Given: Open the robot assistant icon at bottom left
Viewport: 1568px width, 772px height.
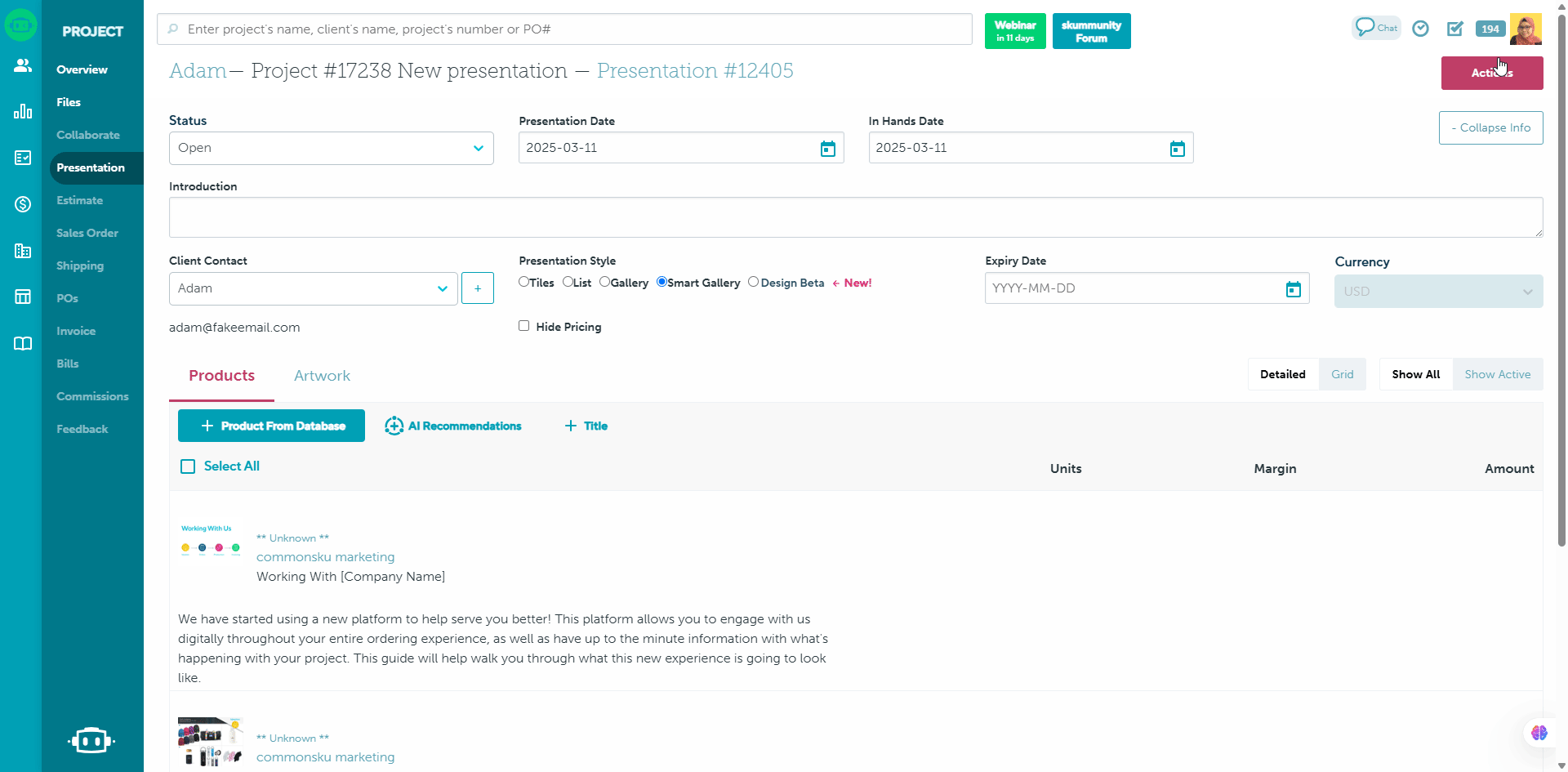Looking at the screenshot, I should pos(91,740).
